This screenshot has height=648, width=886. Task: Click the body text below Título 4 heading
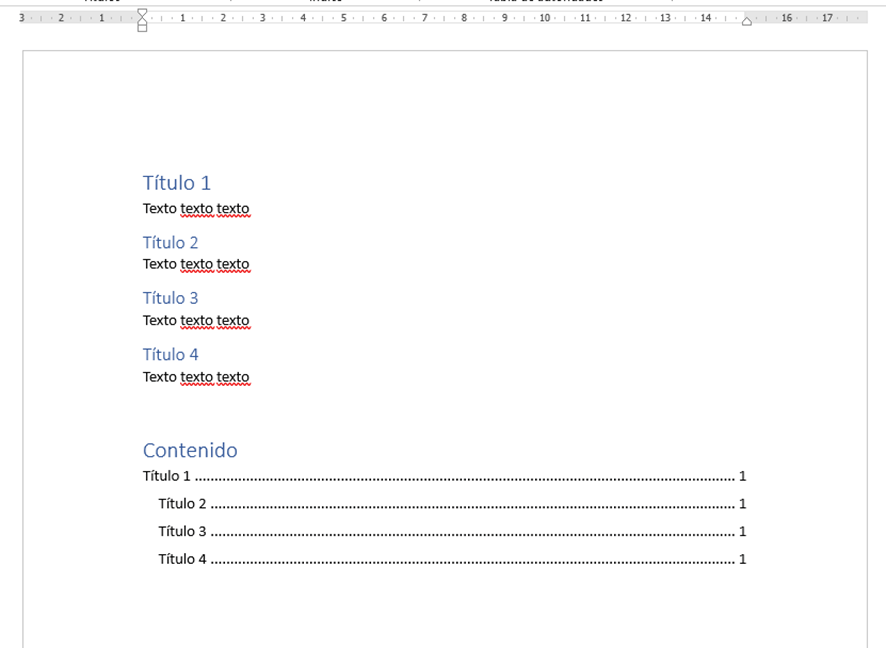click(x=196, y=377)
